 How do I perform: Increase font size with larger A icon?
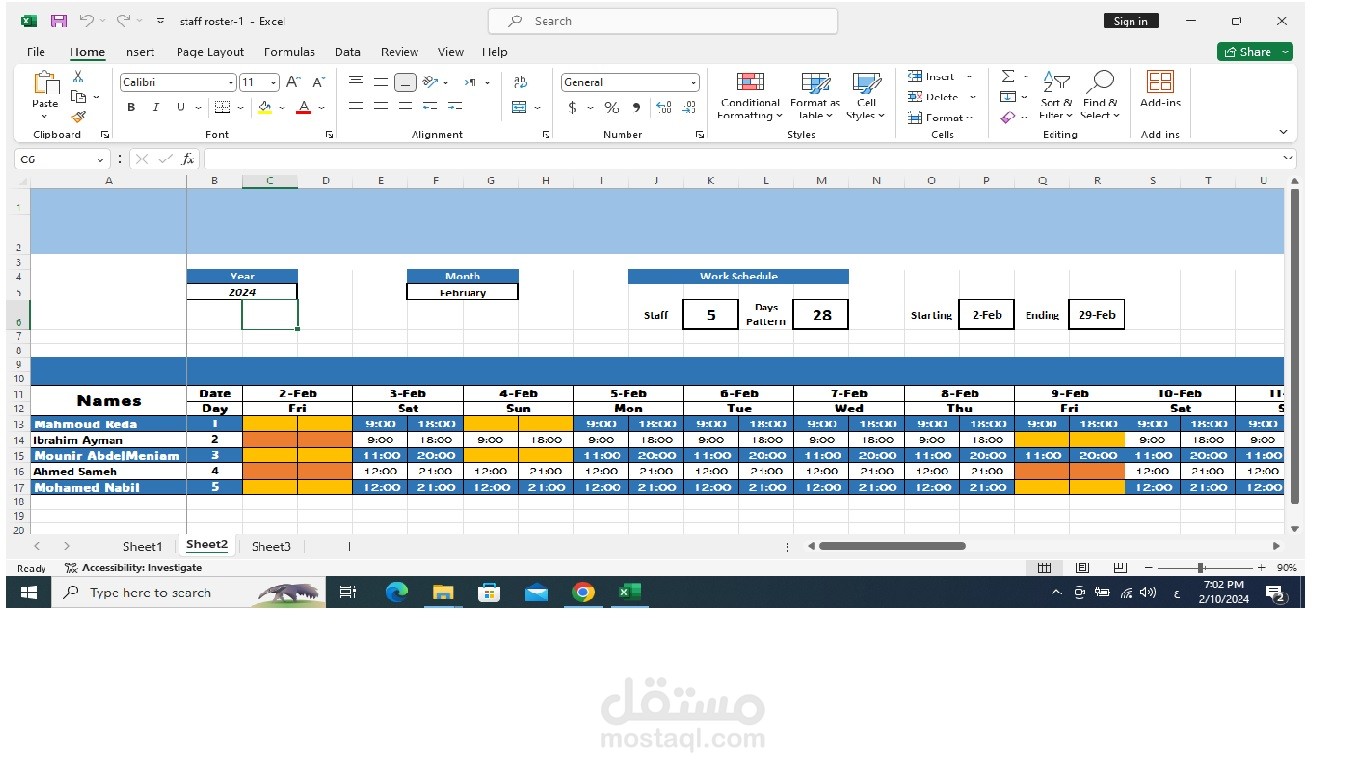[293, 82]
